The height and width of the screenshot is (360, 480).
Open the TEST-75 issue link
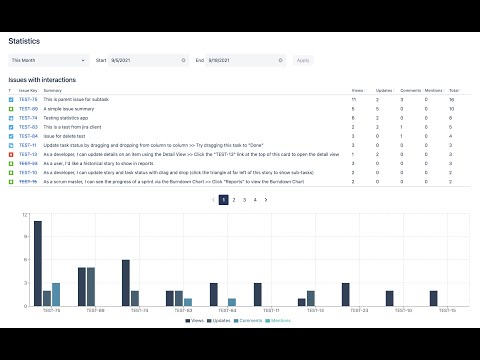point(28,99)
